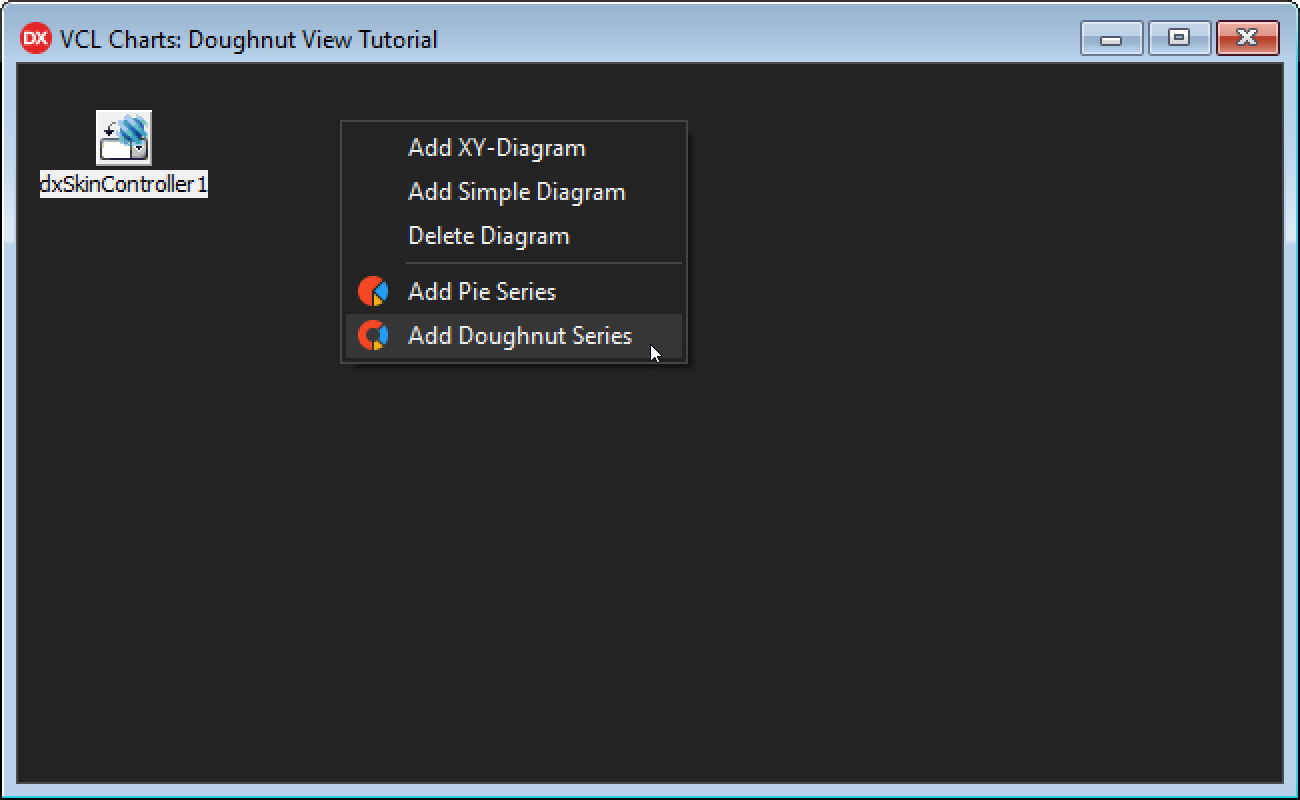The width and height of the screenshot is (1300, 800).
Task: Click the red DX application icon
Action: pos(35,39)
